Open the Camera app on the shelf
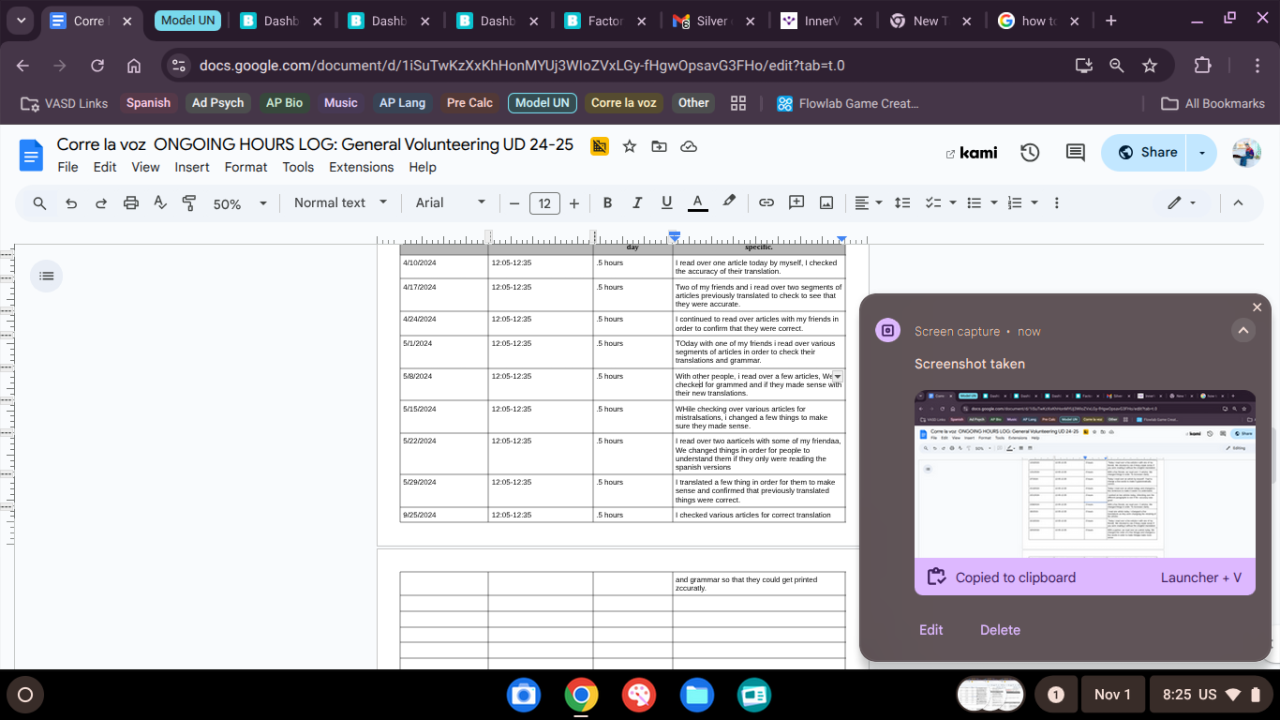The height and width of the screenshot is (720, 1280). (523, 695)
